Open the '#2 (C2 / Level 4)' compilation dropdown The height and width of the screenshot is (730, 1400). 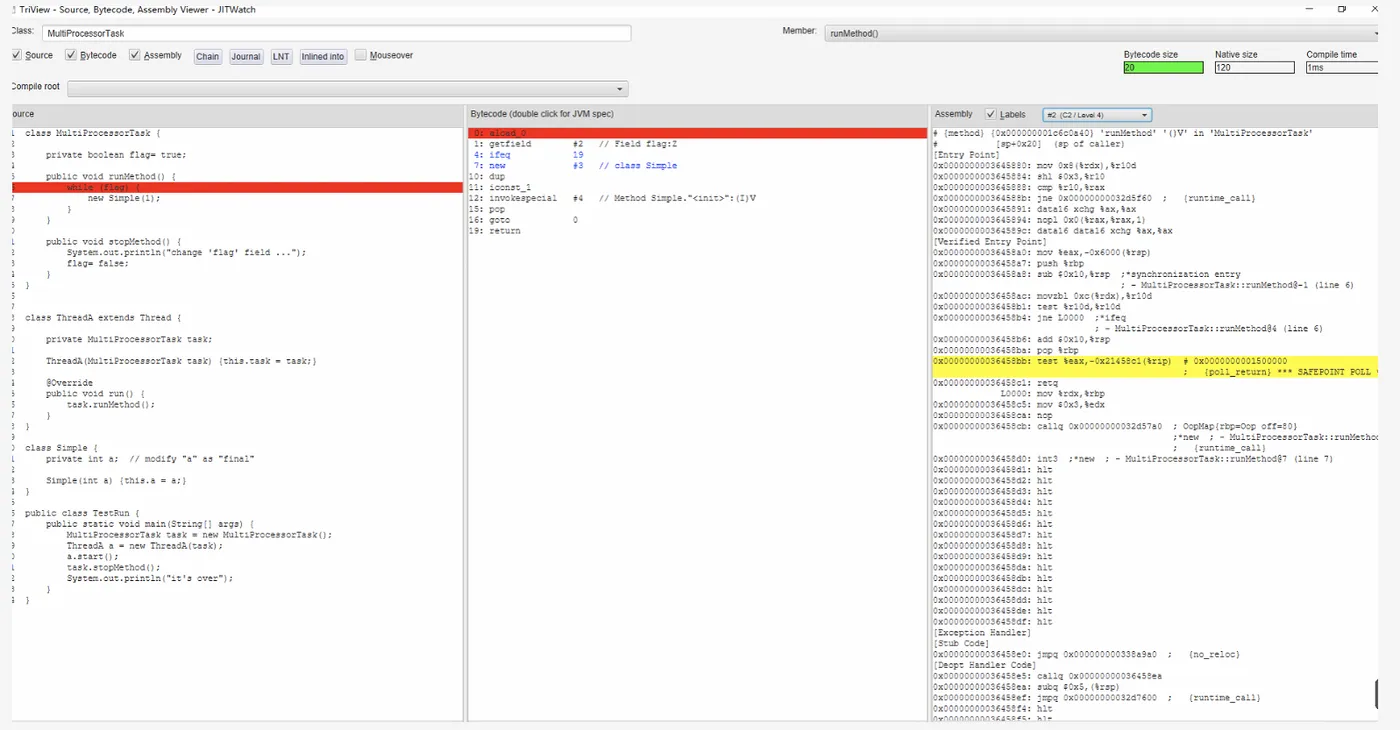click(x=1097, y=115)
